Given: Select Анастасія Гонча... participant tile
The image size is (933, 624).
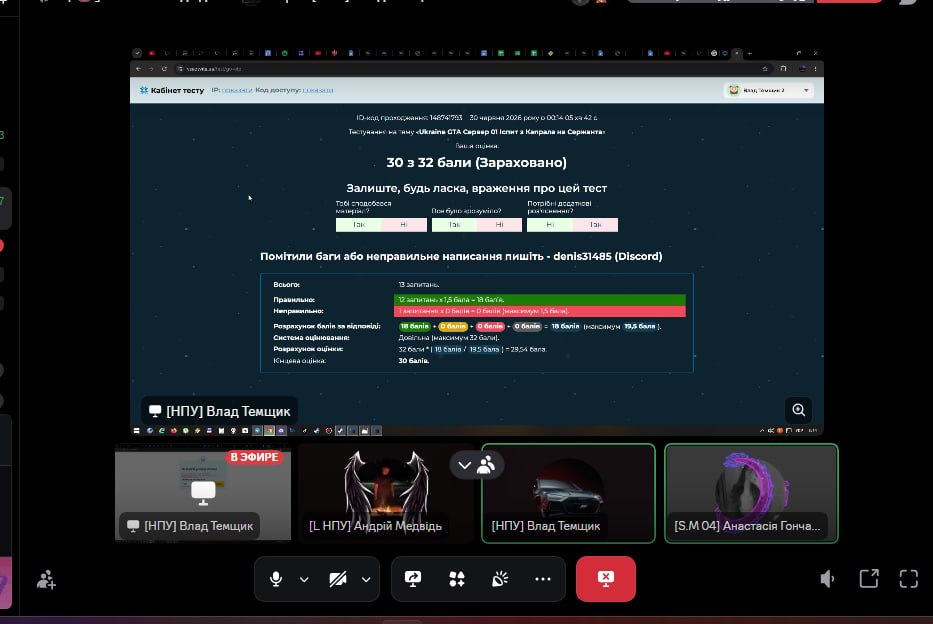Looking at the screenshot, I should (751, 493).
